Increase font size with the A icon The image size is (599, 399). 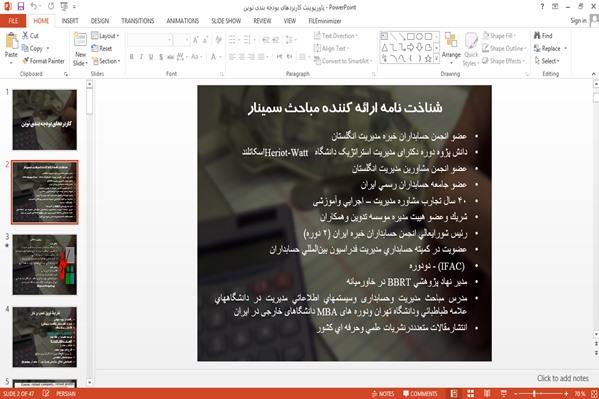tap(196, 40)
